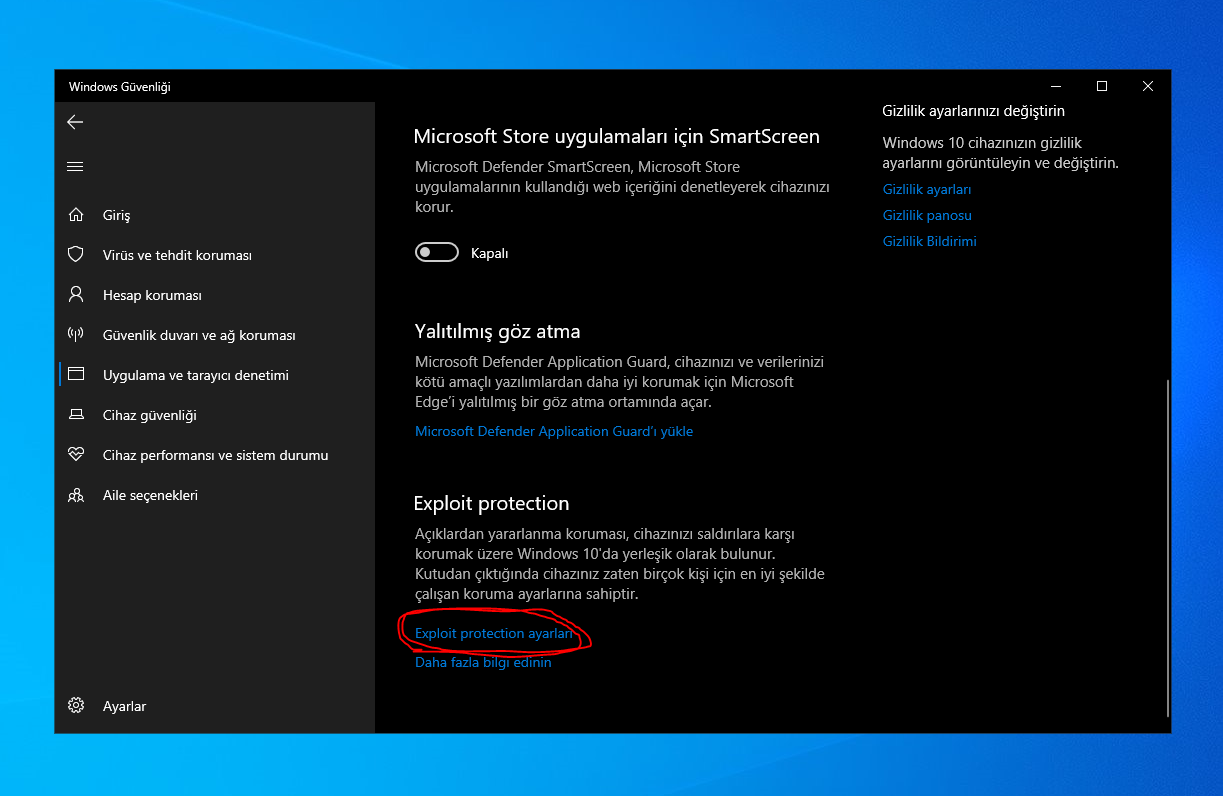Viewport: 1223px width, 796px height.
Task: Click the window icon for Uygulama ve tarayıcı denetimi
Action: tap(75, 375)
